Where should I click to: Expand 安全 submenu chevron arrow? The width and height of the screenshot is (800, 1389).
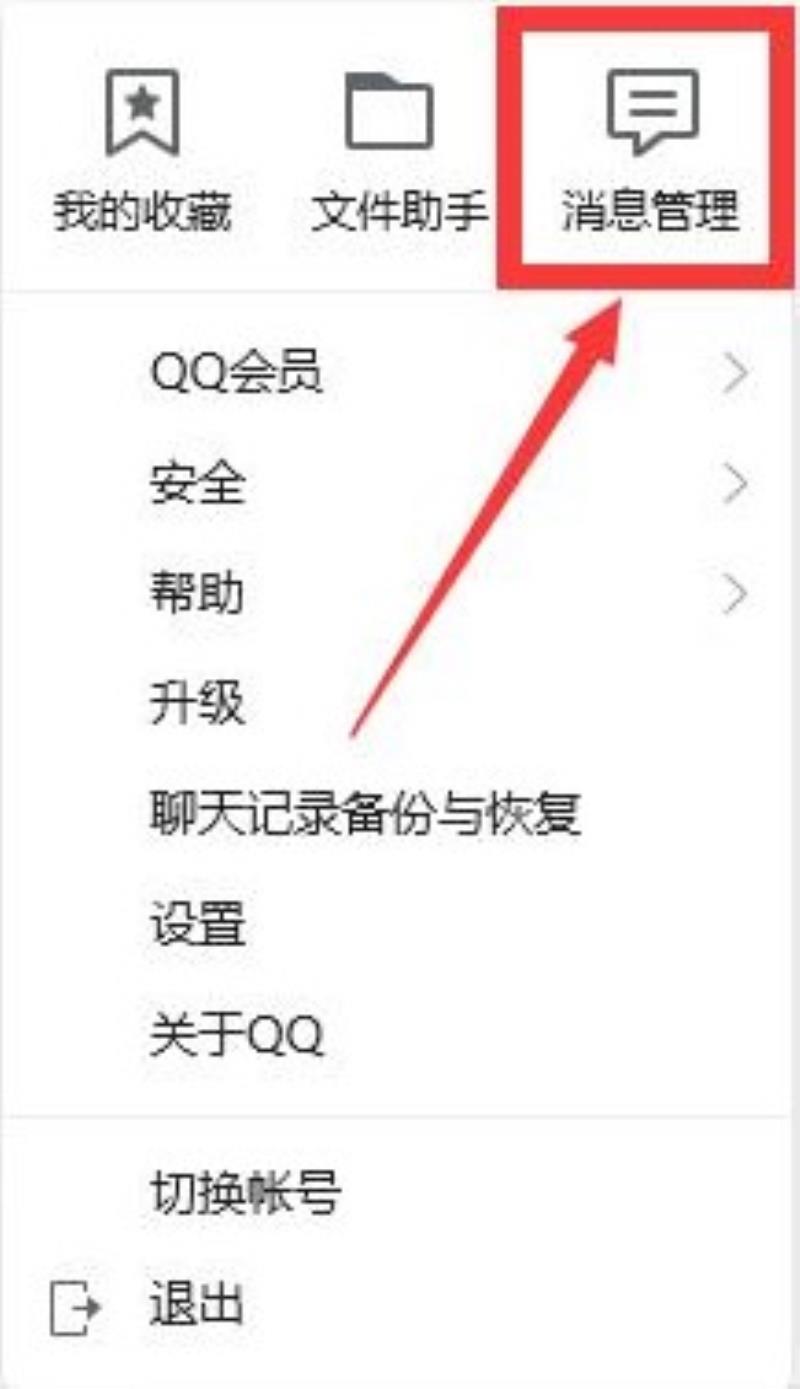(736, 485)
